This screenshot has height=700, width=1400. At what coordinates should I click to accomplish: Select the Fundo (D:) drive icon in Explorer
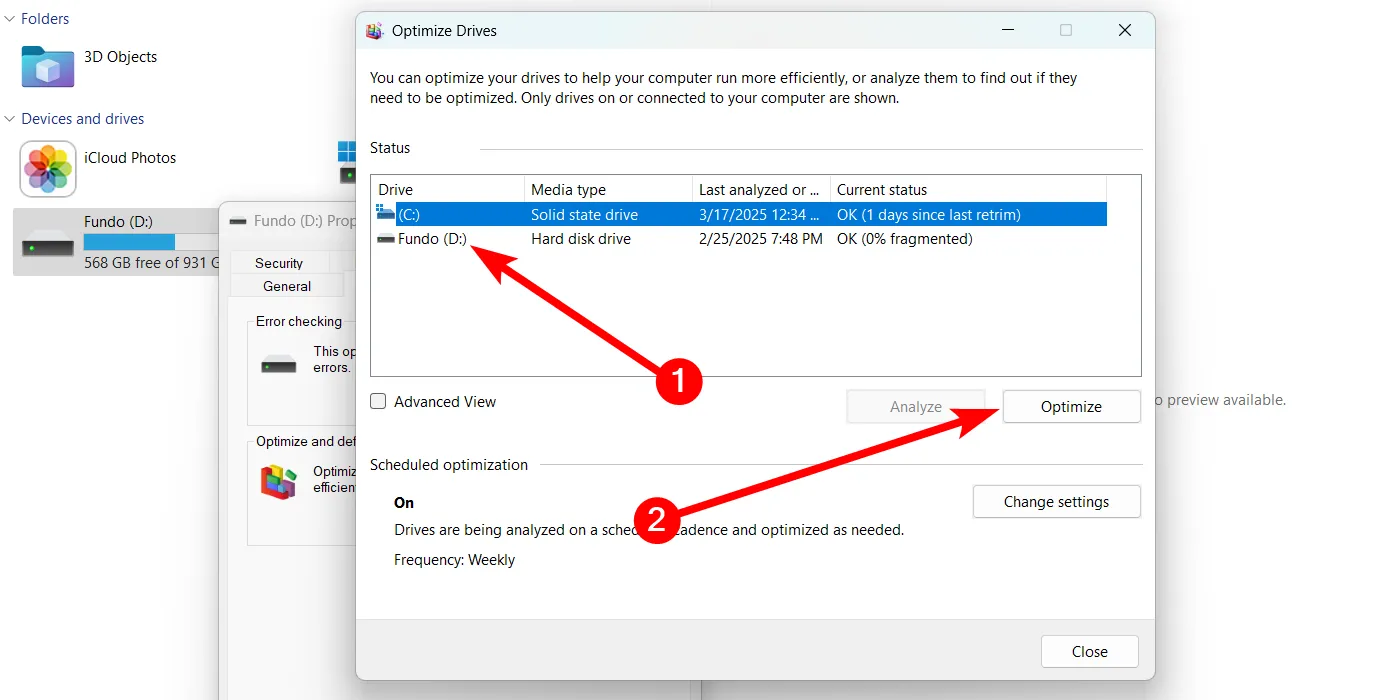click(x=48, y=243)
